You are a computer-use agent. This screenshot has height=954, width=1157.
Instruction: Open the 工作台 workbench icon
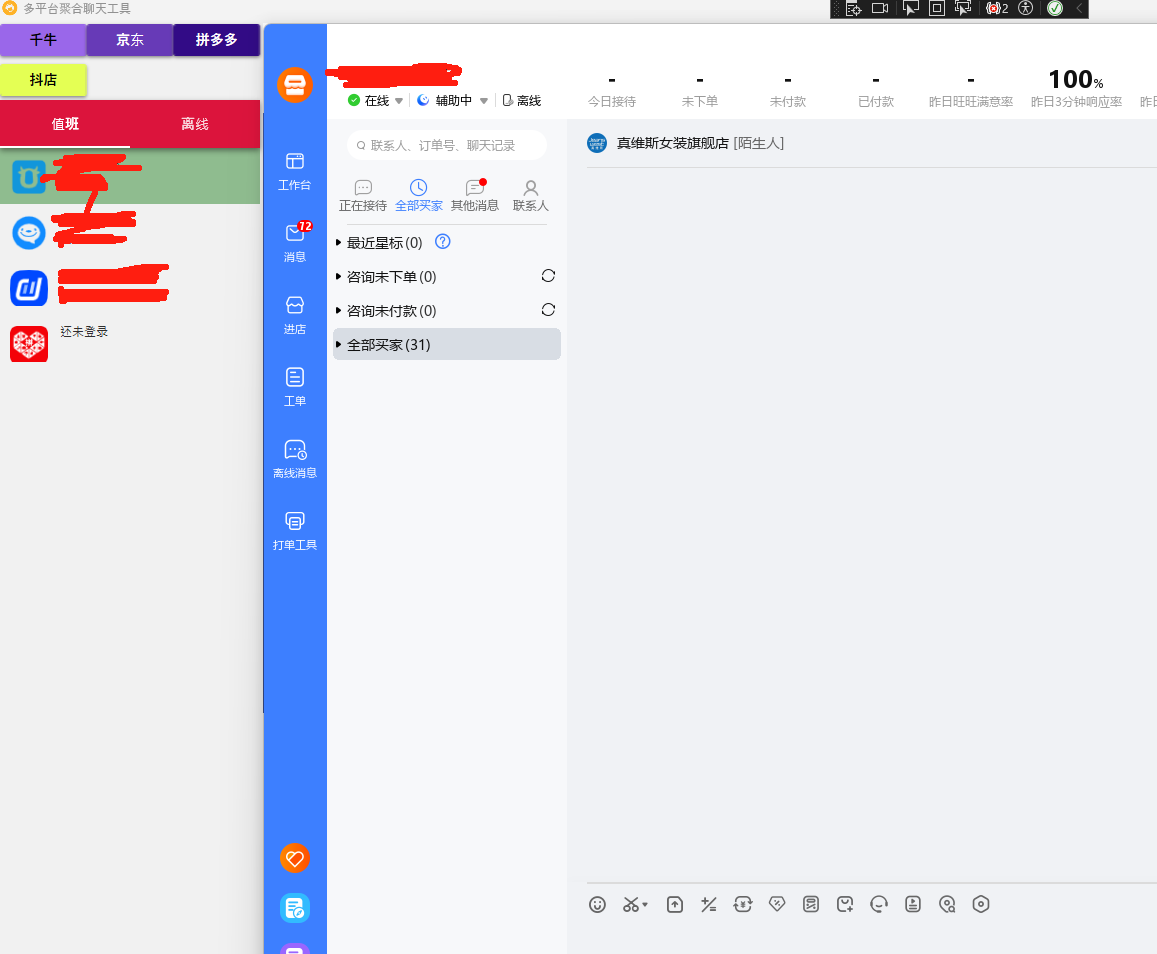coord(295,169)
